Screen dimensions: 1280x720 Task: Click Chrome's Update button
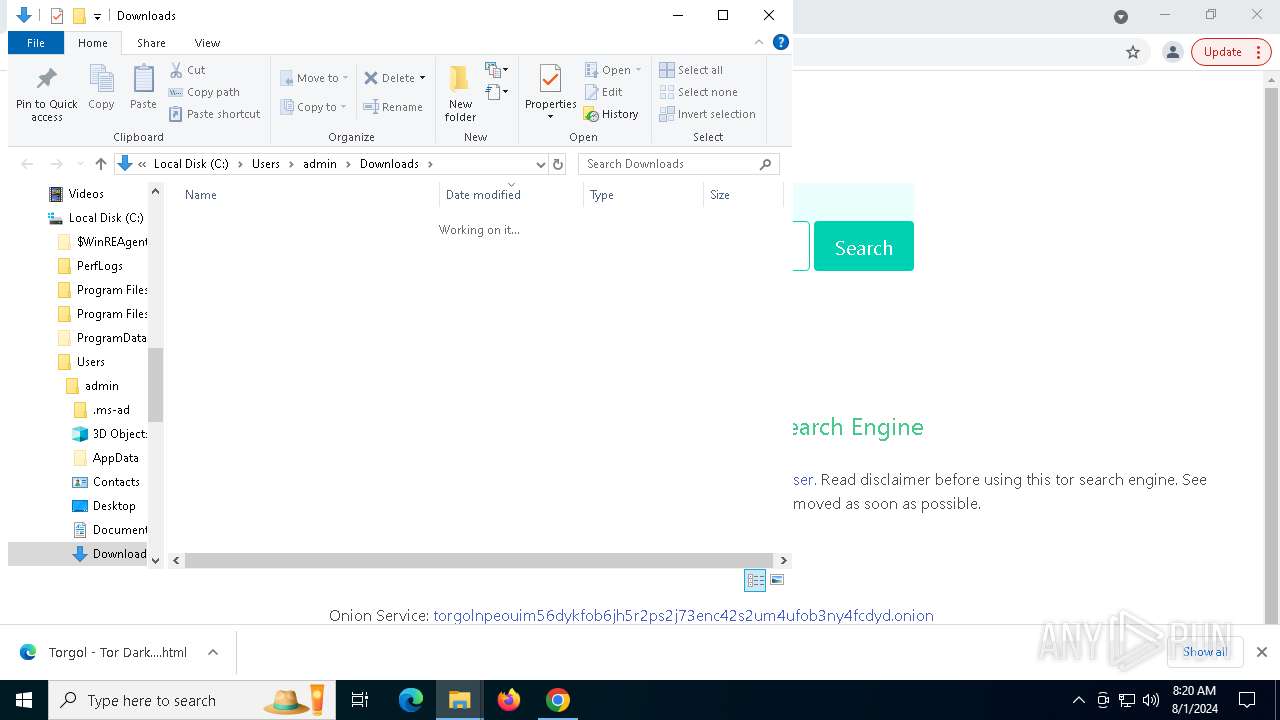click(x=1231, y=52)
